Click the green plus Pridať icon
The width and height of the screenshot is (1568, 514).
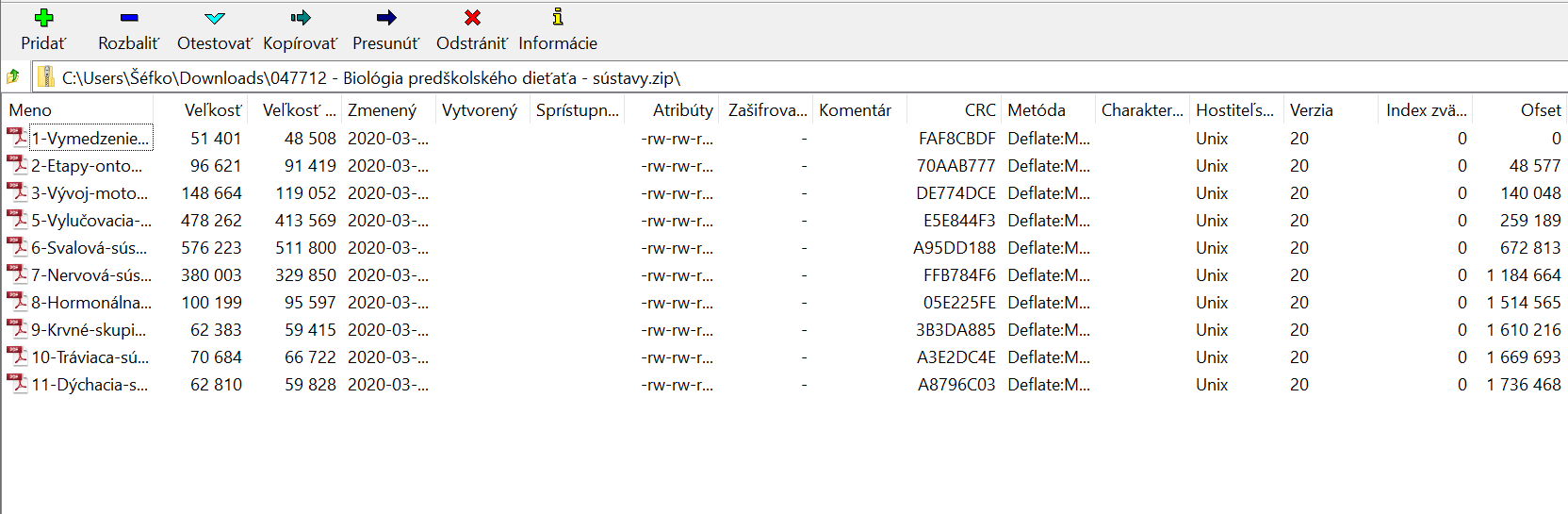click(43, 18)
